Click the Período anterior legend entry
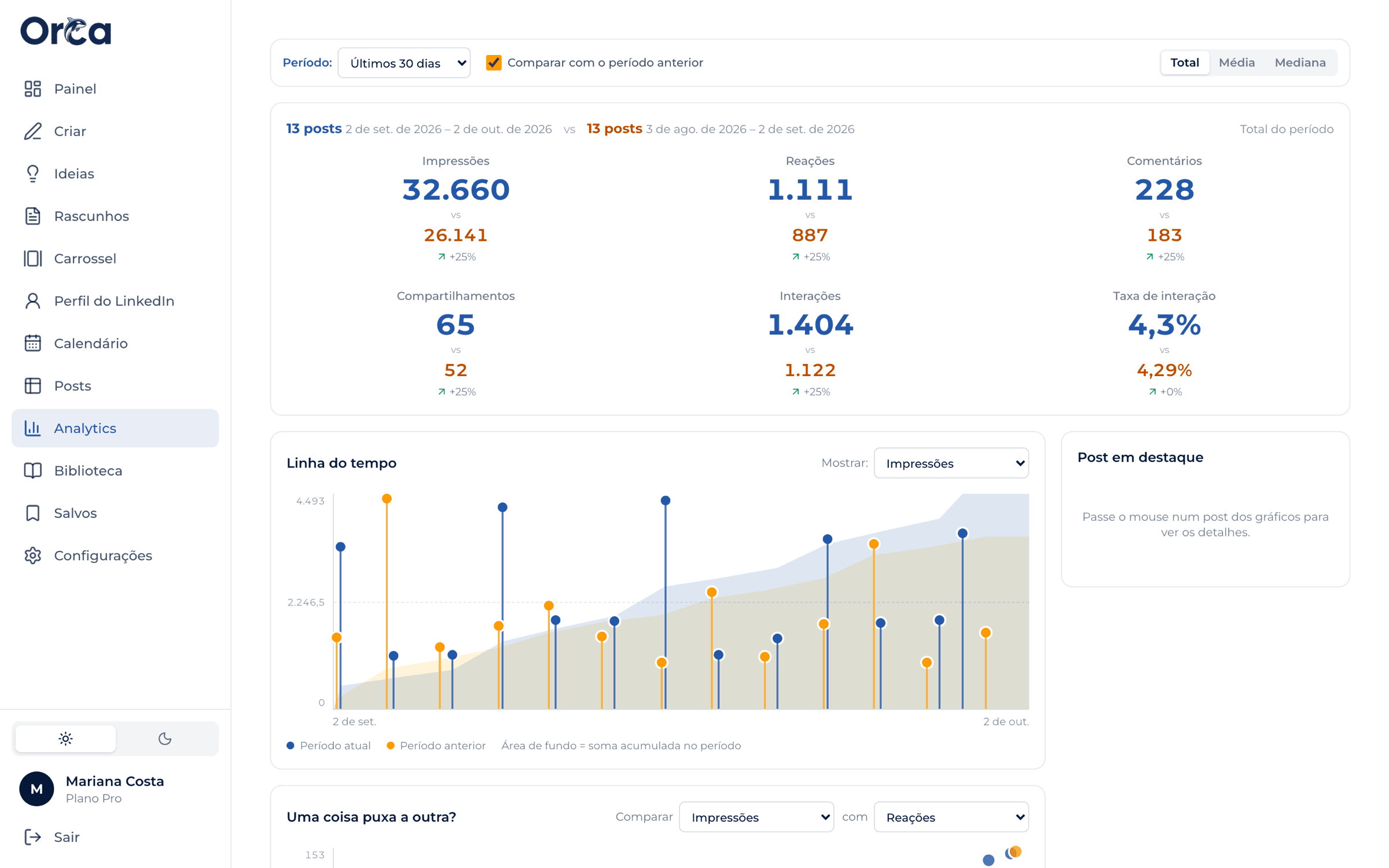This screenshot has width=1389, height=868. [x=436, y=745]
